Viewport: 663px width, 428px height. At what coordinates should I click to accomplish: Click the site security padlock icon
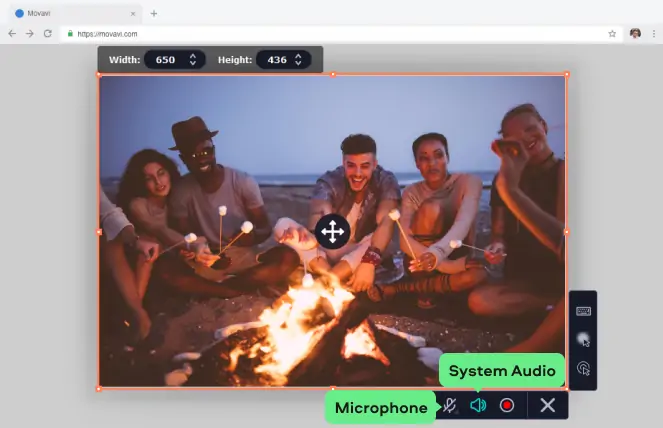[x=70, y=33]
